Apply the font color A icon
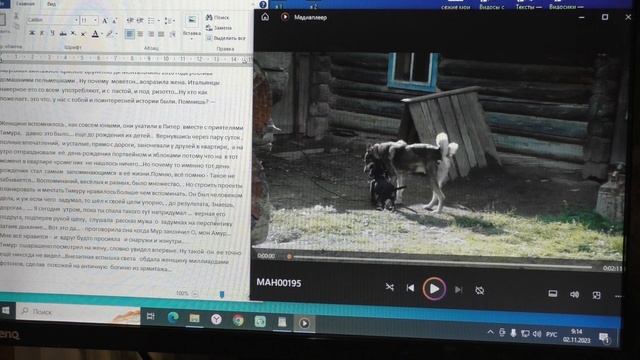Viewport: 640px width, 360px height. click(95, 34)
